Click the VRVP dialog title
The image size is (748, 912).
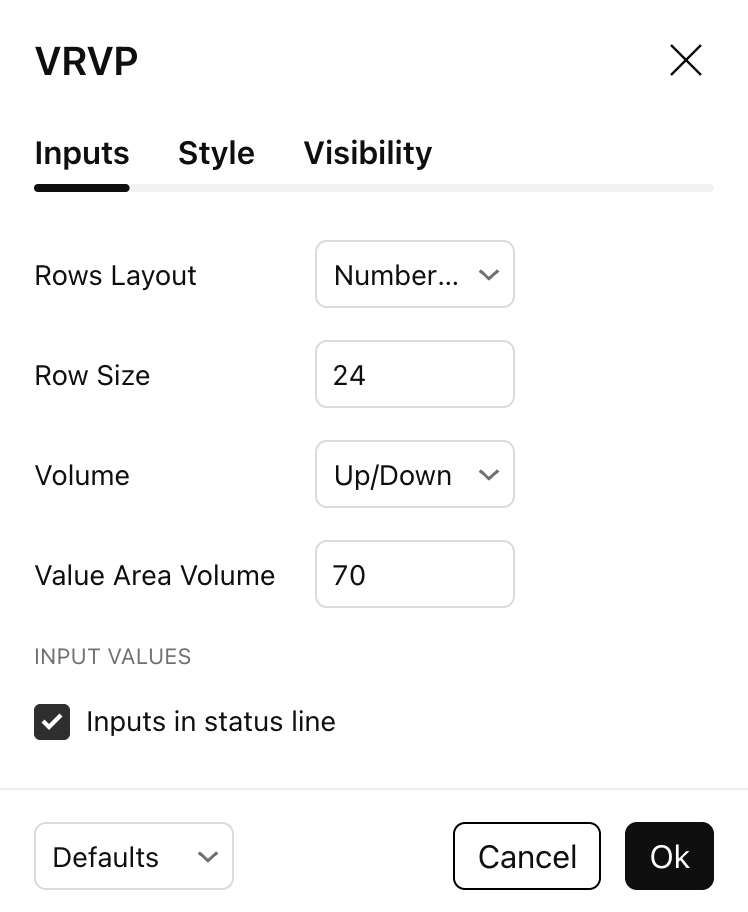coord(86,61)
